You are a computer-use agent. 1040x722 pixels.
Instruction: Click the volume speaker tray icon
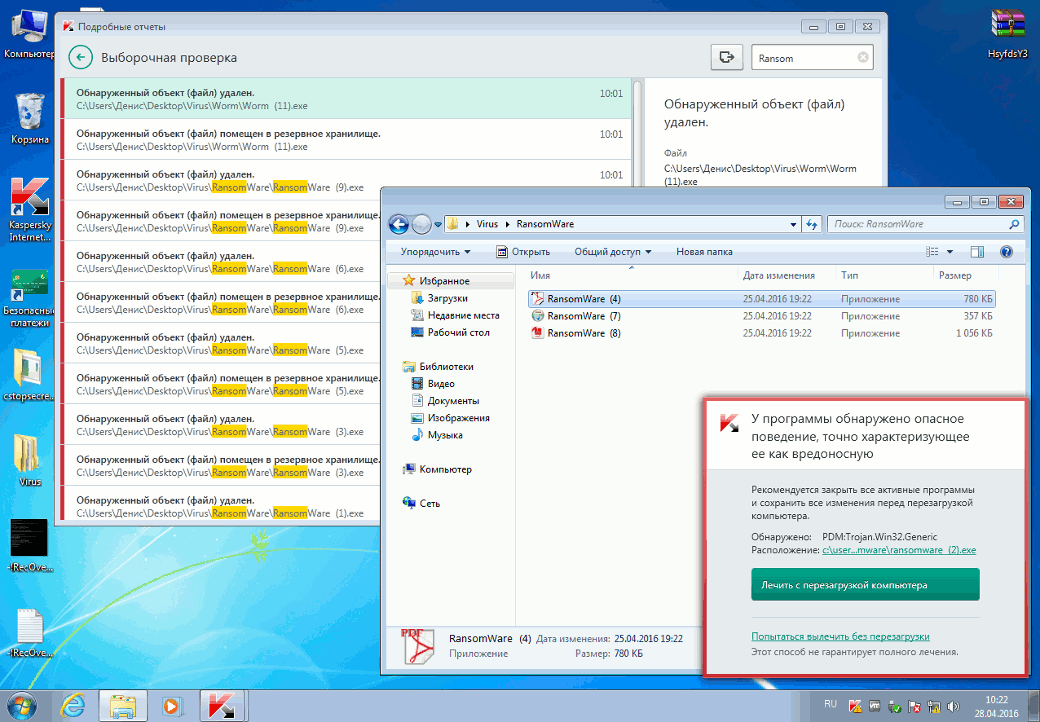tap(954, 706)
